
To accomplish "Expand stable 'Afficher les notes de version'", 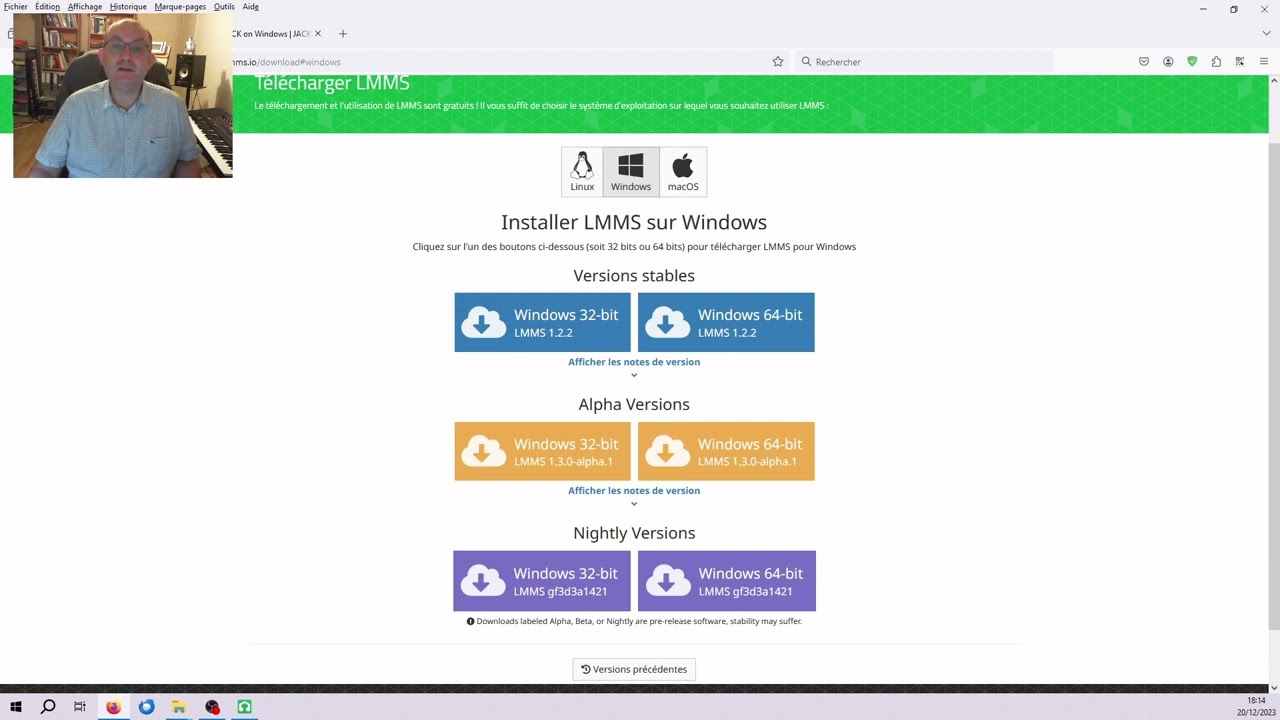I will coord(634,362).
